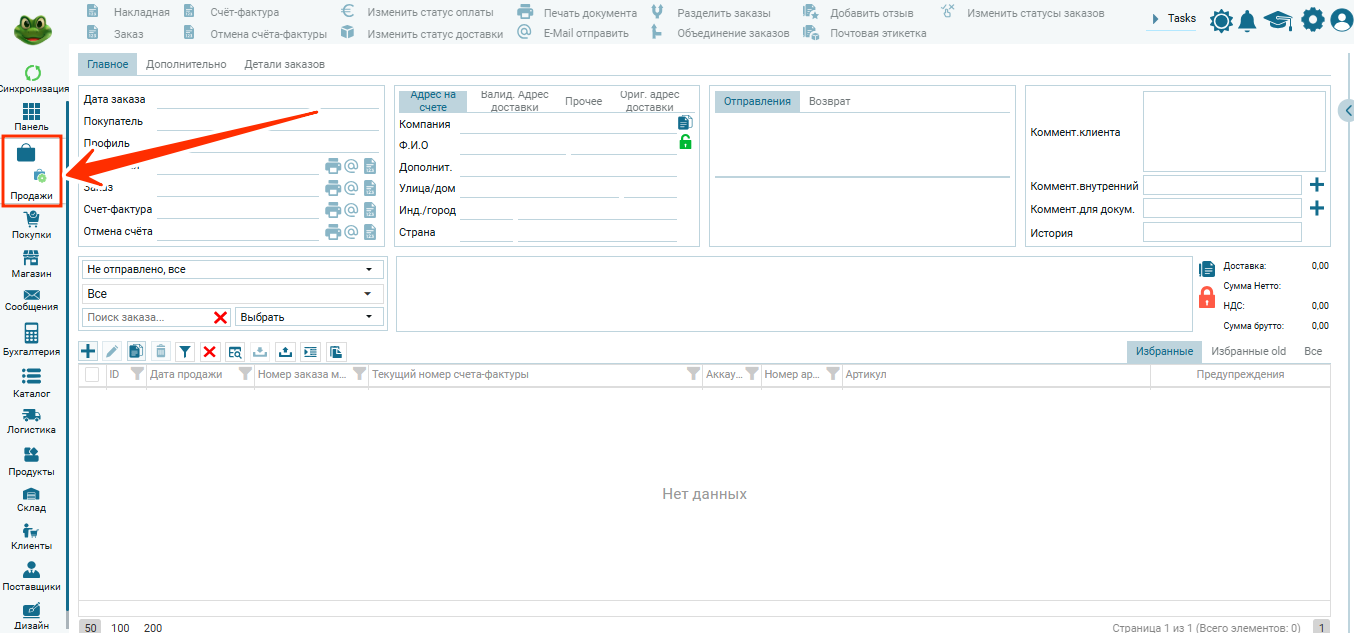Expand the 'Не отправлено, все' dropdown

[x=231, y=270]
